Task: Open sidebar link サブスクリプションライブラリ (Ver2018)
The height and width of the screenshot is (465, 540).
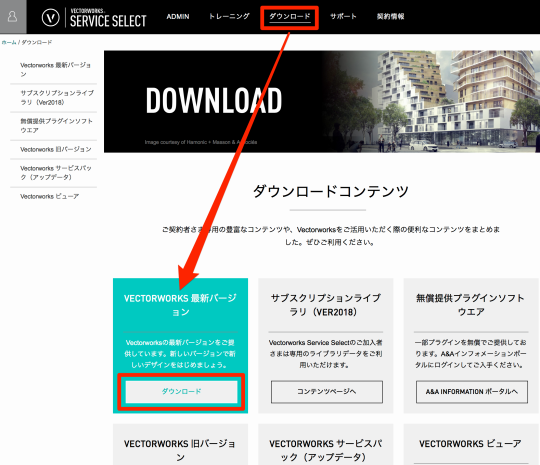Action: [x=57, y=98]
